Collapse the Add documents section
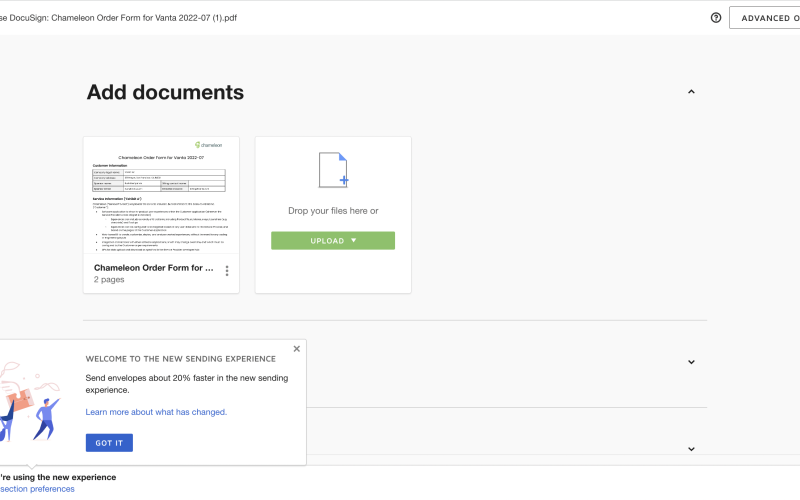 click(691, 92)
